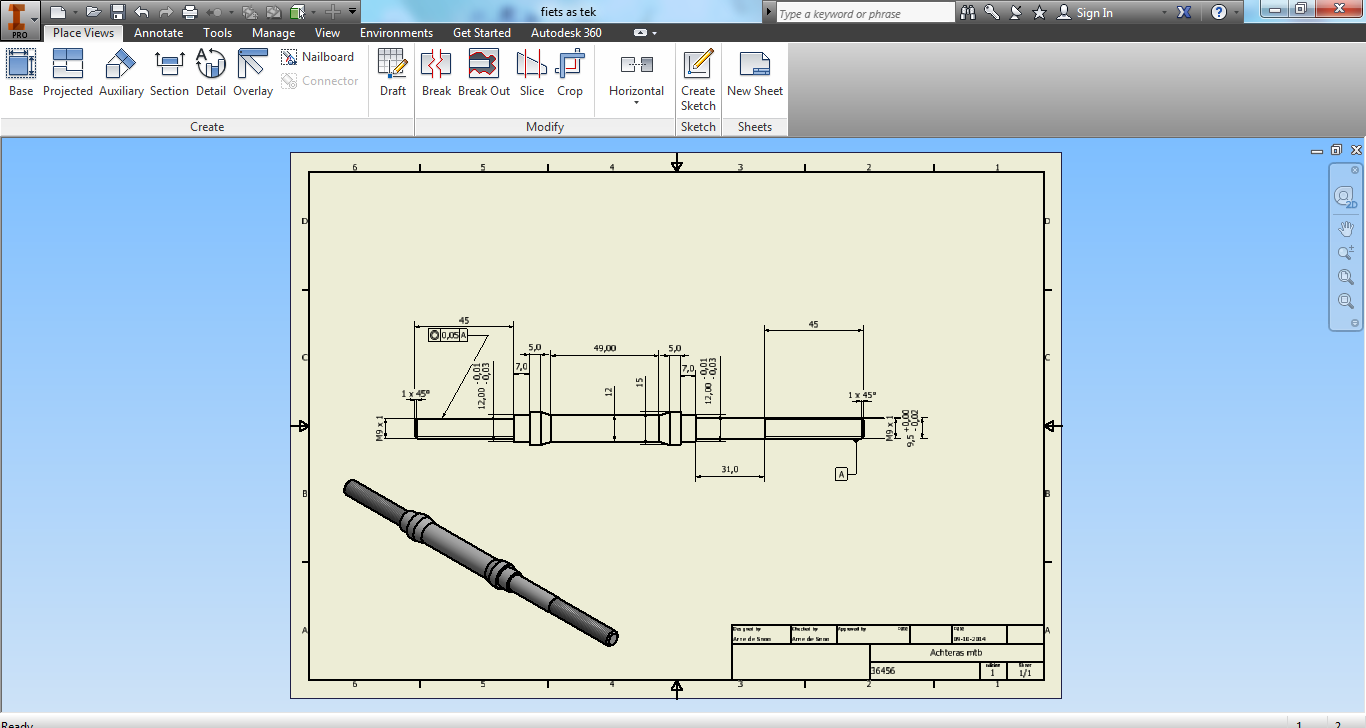Click the binoculars search icon
This screenshot has height=728, width=1366.
967,13
